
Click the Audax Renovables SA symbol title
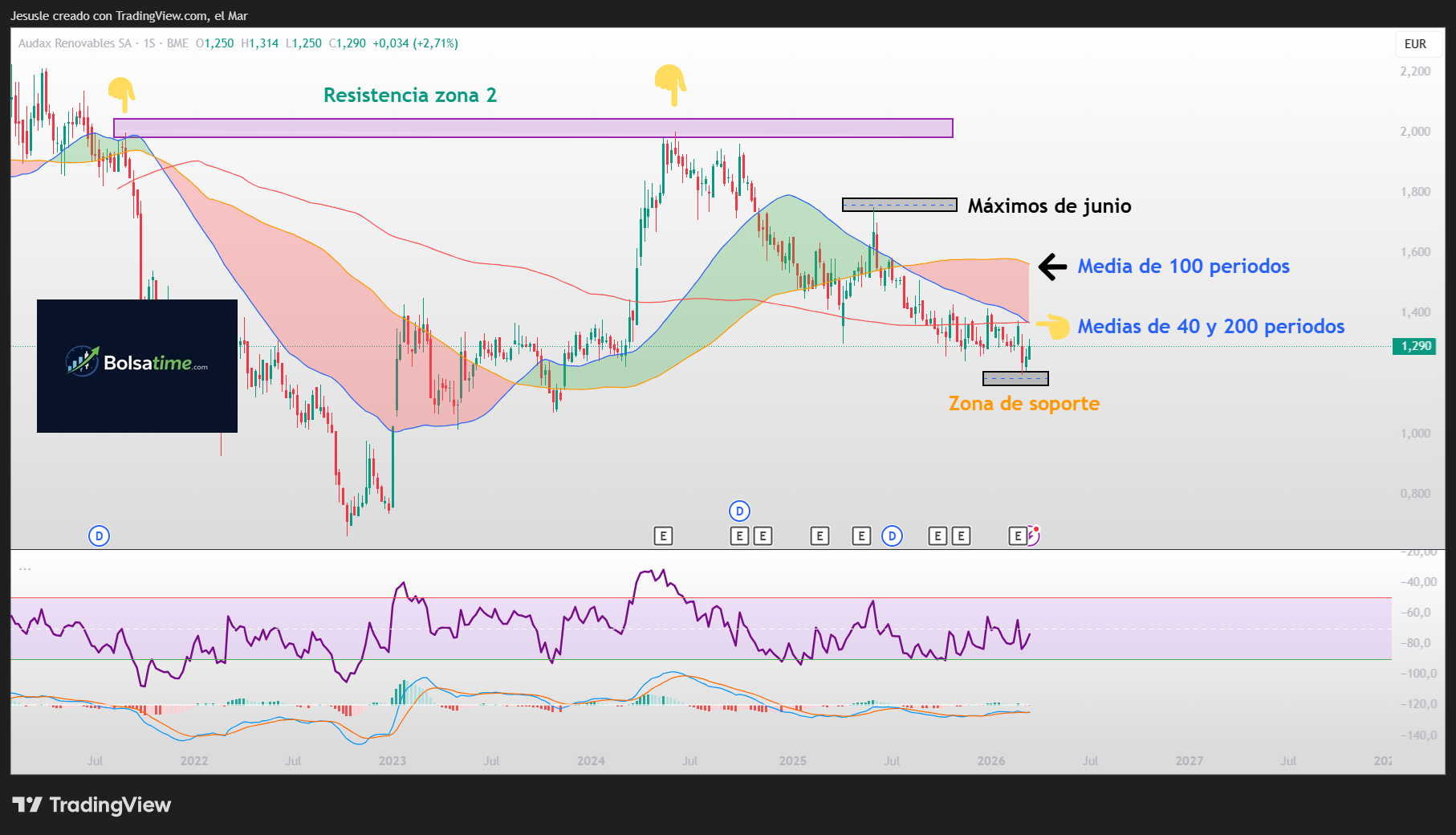75,43
